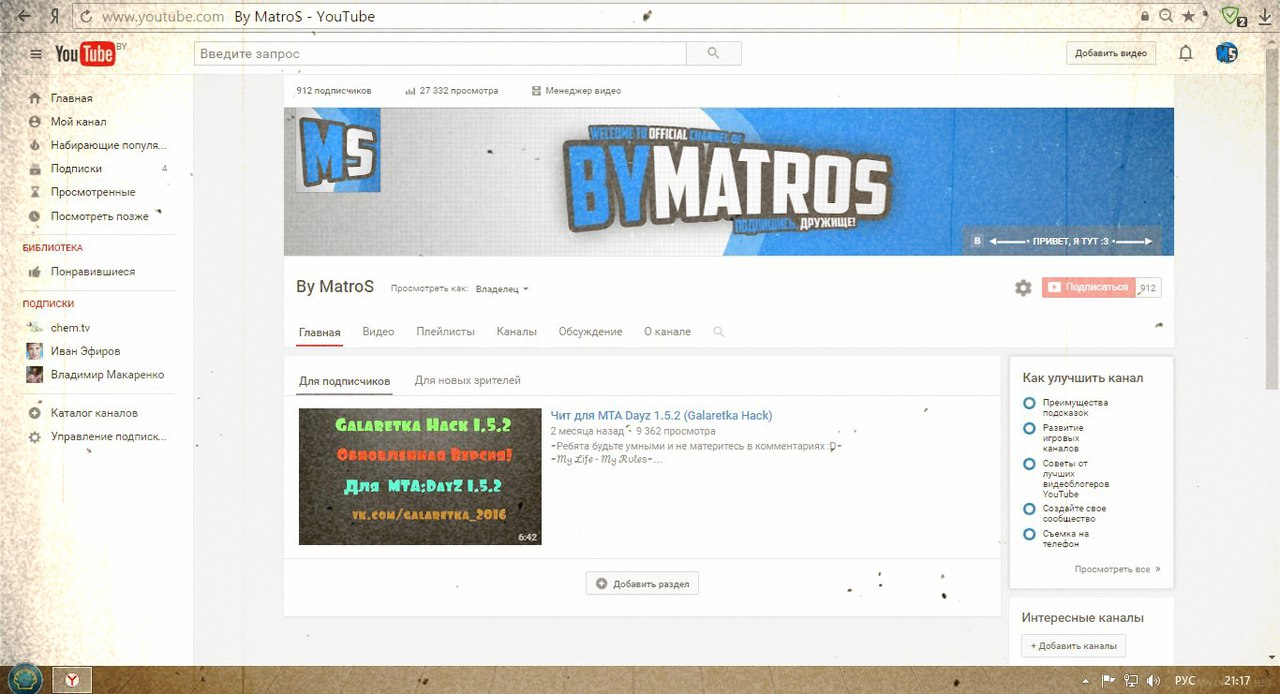Click the YouTube logo
Image resolution: width=1280 pixels, height=694 pixels.
click(86, 54)
